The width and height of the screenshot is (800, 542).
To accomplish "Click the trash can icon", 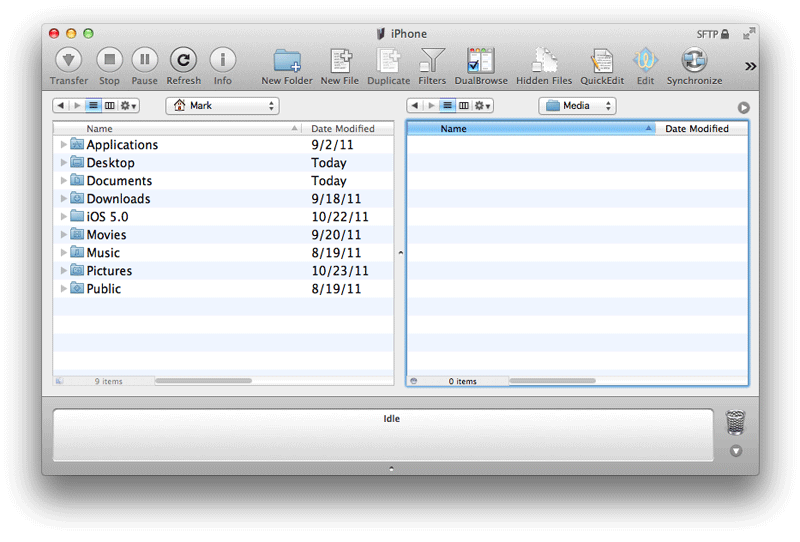I will 735,423.
